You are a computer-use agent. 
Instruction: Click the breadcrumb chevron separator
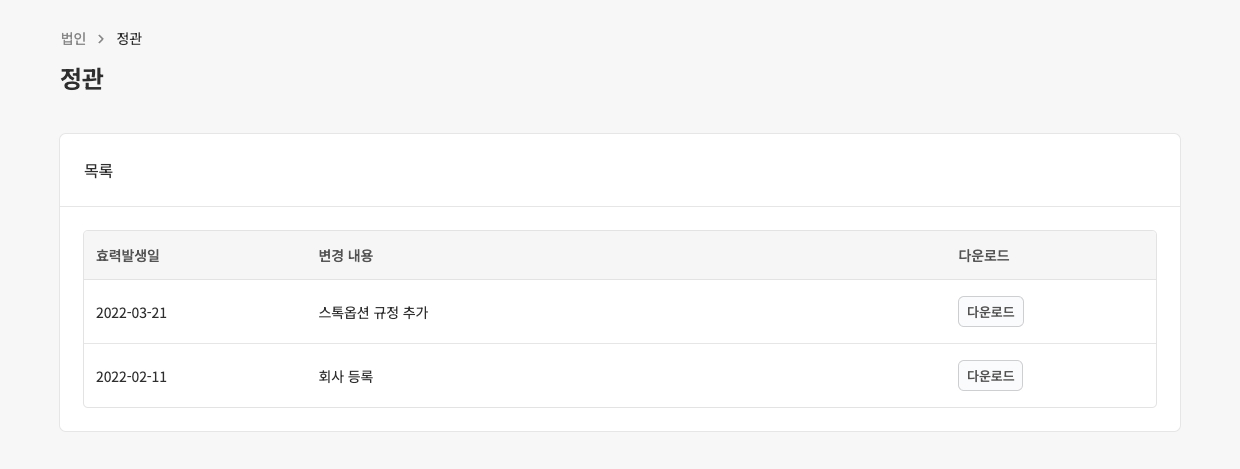(101, 39)
